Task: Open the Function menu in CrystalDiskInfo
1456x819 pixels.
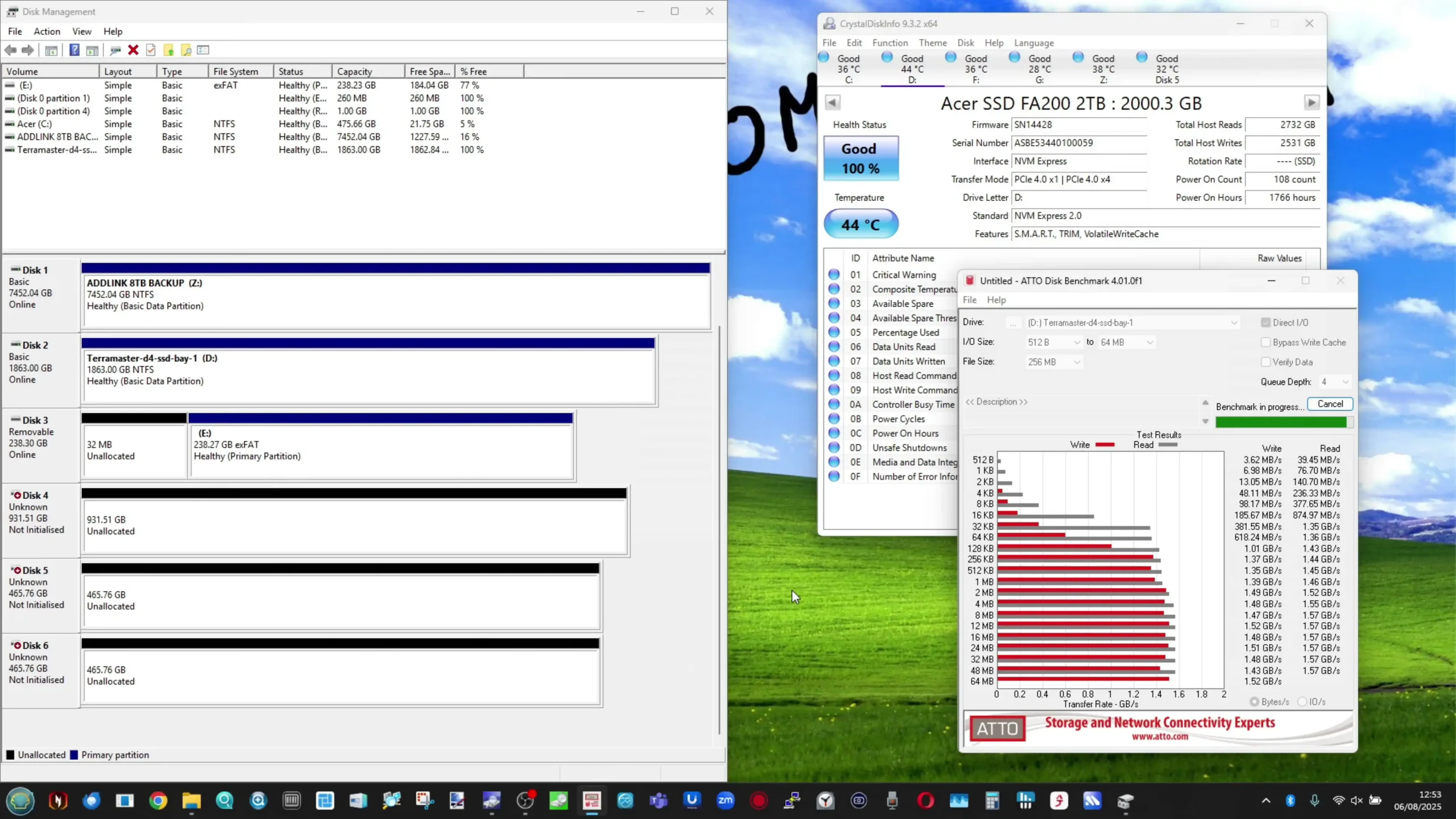Action: [890, 43]
